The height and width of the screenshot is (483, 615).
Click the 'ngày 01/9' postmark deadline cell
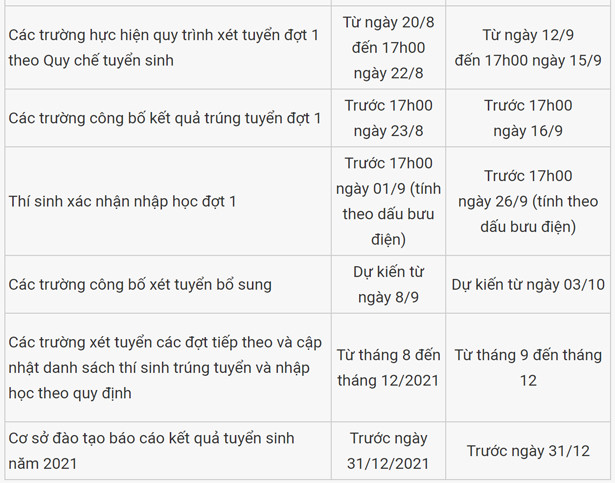[388, 201]
